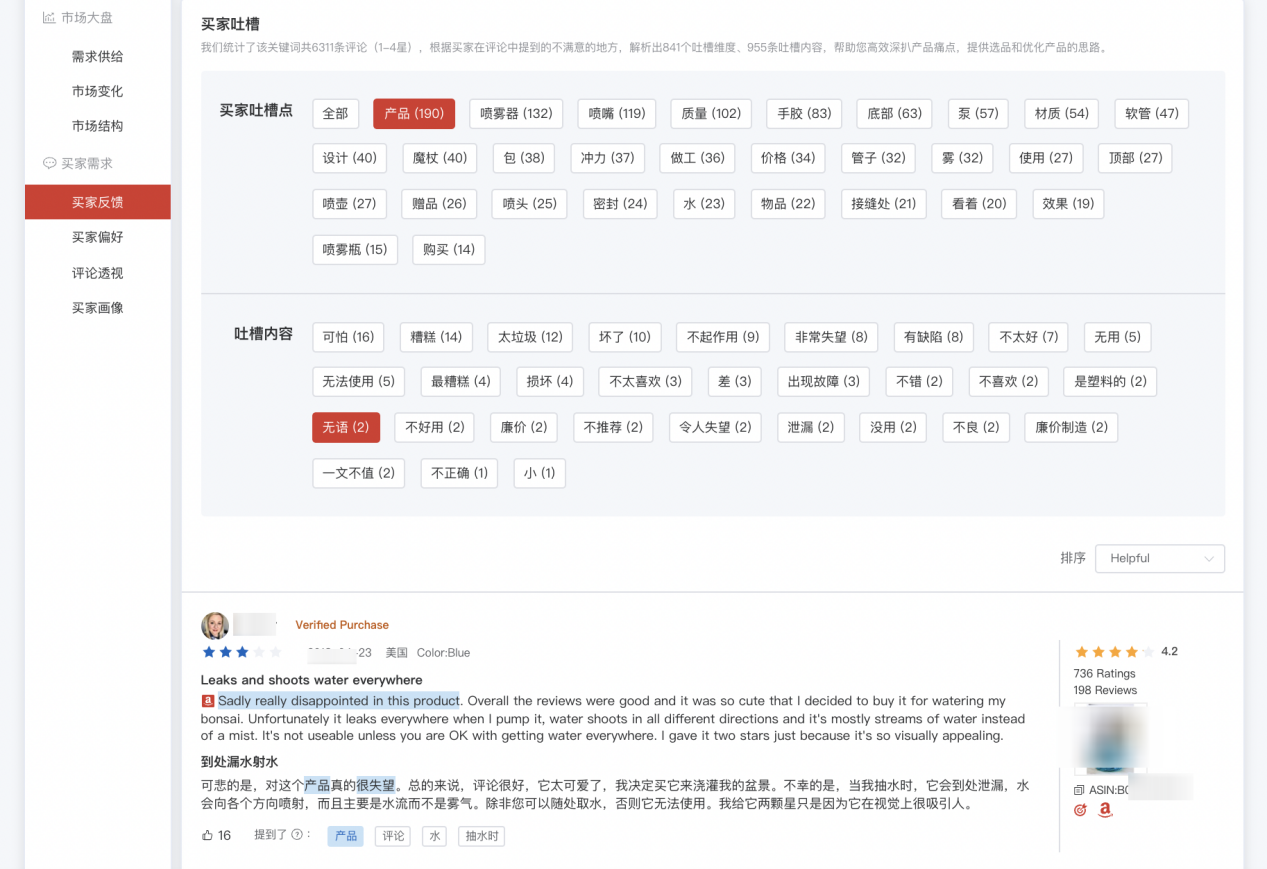1267x869 pixels.
Task: Enable the 喷雾器 (132) complaint filter
Action: coord(515,113)
